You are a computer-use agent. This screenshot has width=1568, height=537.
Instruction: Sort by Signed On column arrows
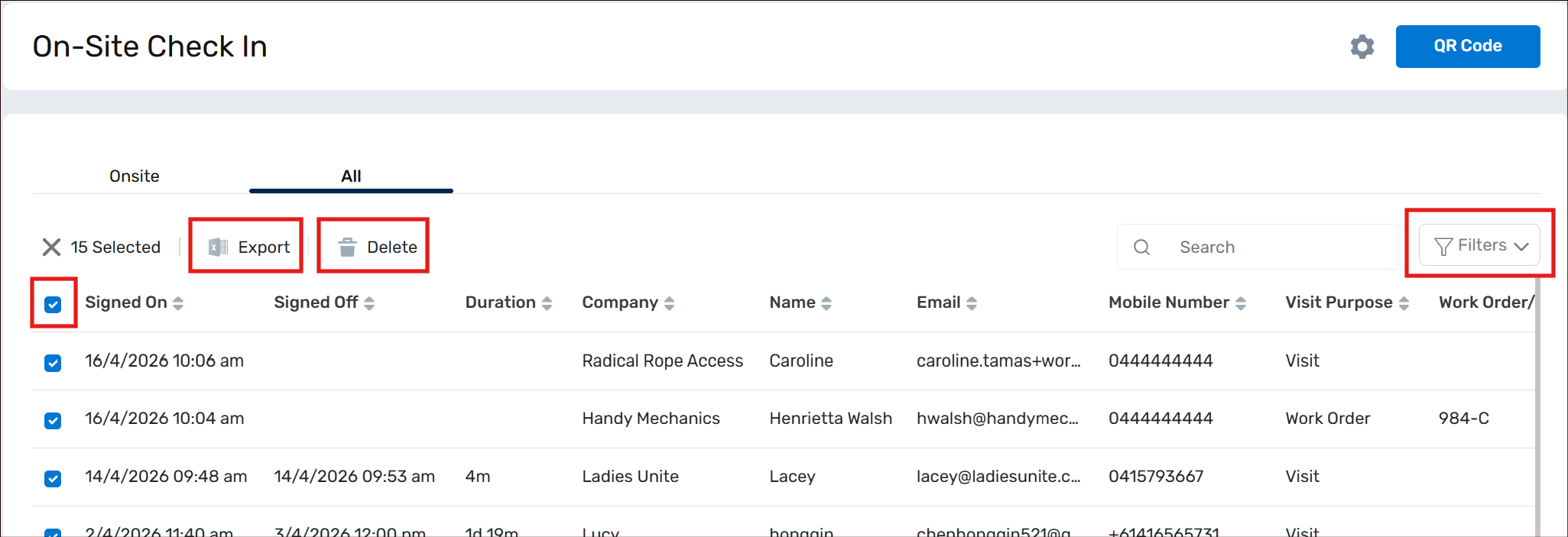click(178, 303)
